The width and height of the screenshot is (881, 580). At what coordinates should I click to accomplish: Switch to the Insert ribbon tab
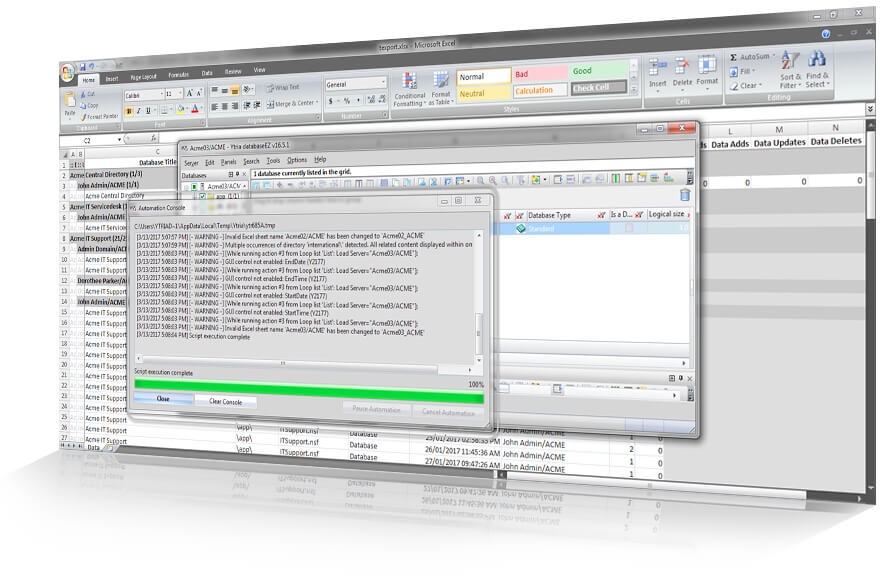[112, 79]
